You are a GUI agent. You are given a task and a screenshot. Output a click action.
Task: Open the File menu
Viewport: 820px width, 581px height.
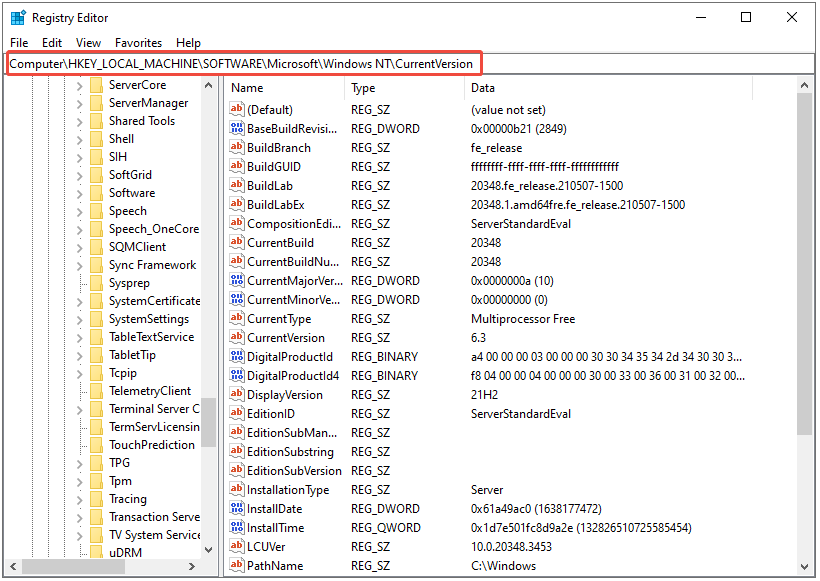tap(19, 43)
